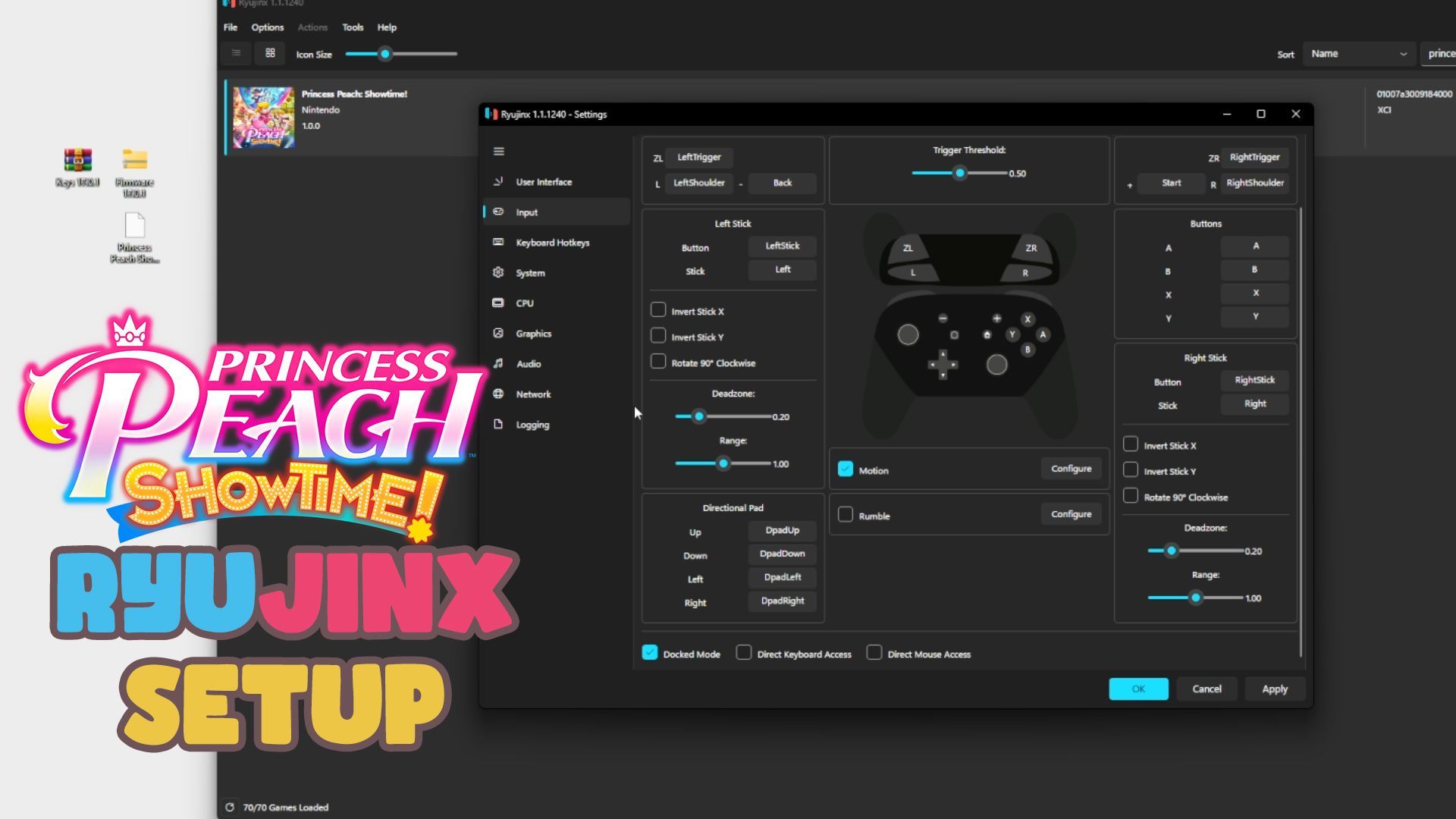The width and height of the screenshot is (1456, 819).
Task: Toggle Left Stick Rotate 90° Clockwise
Action: coord(658,362)
